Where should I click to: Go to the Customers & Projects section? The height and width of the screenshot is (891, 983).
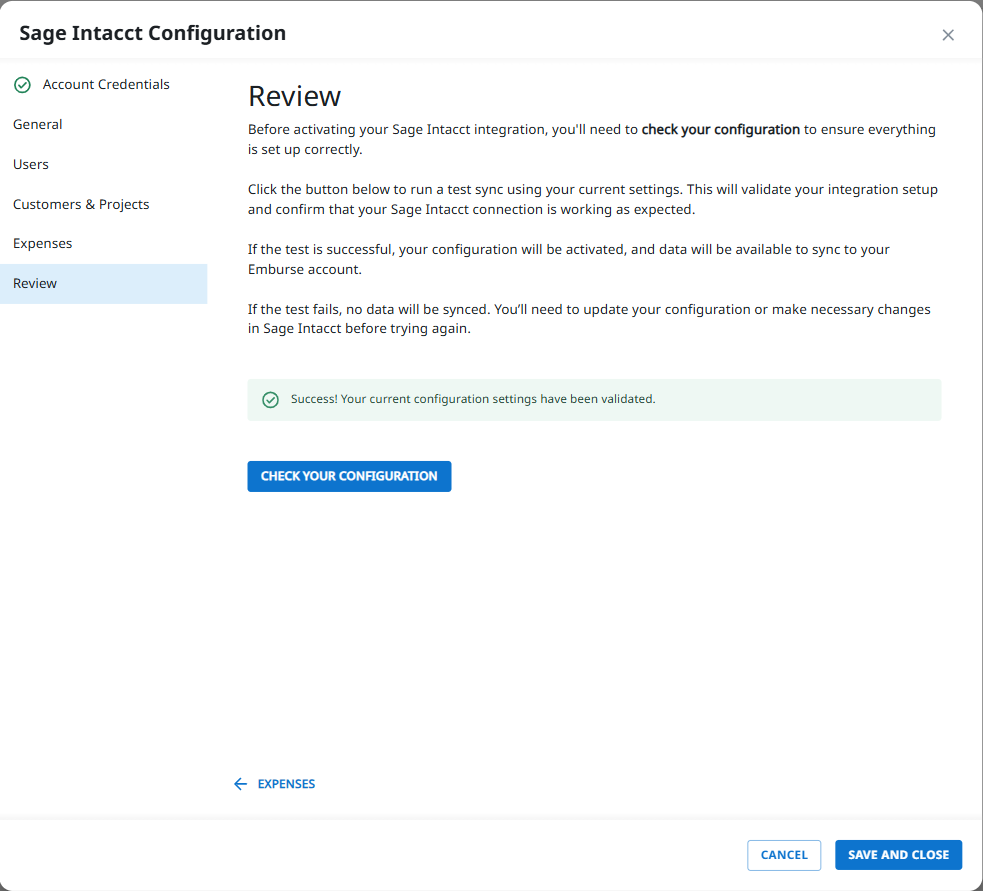pos(81,204)
